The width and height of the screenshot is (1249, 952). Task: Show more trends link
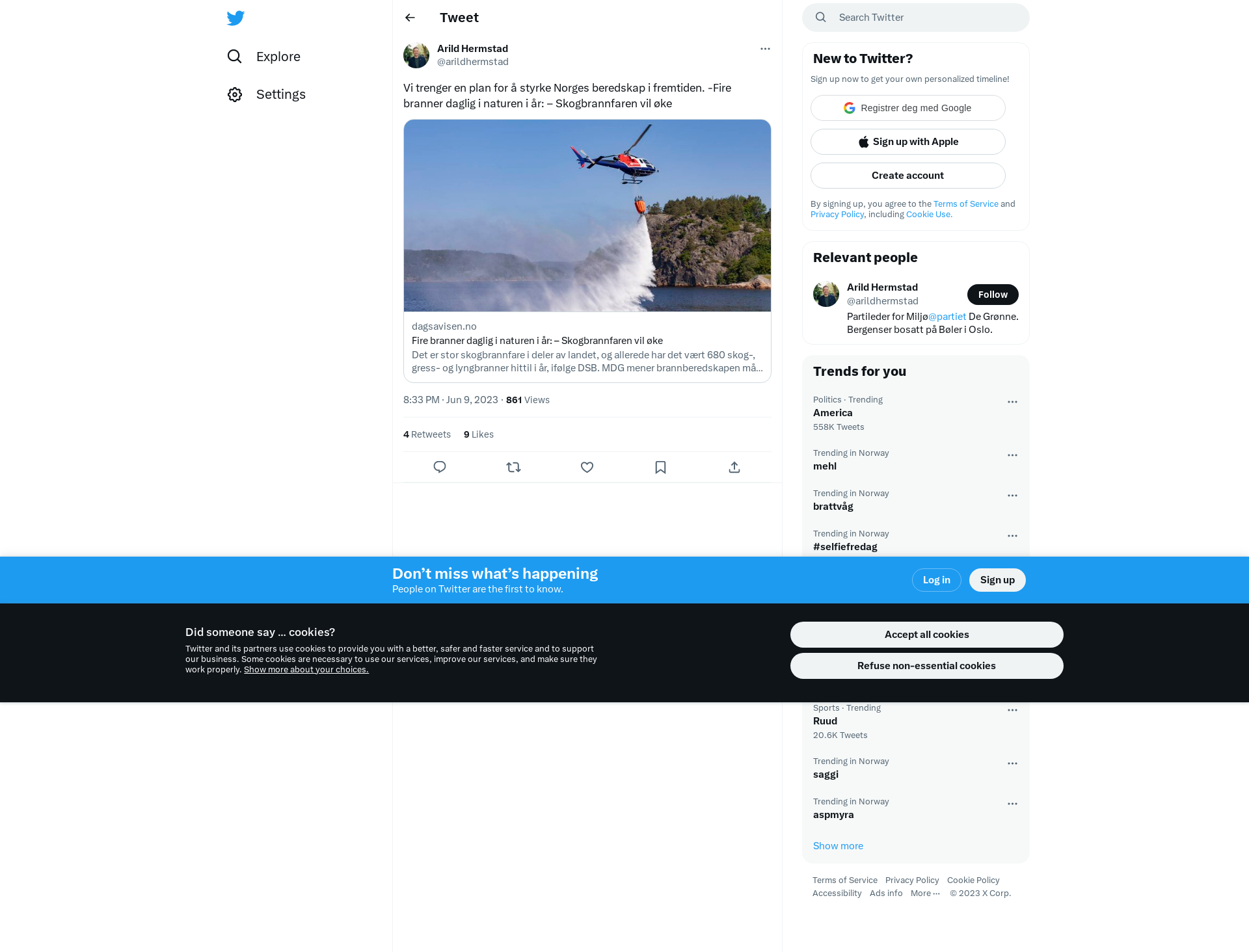pos(838,845)
